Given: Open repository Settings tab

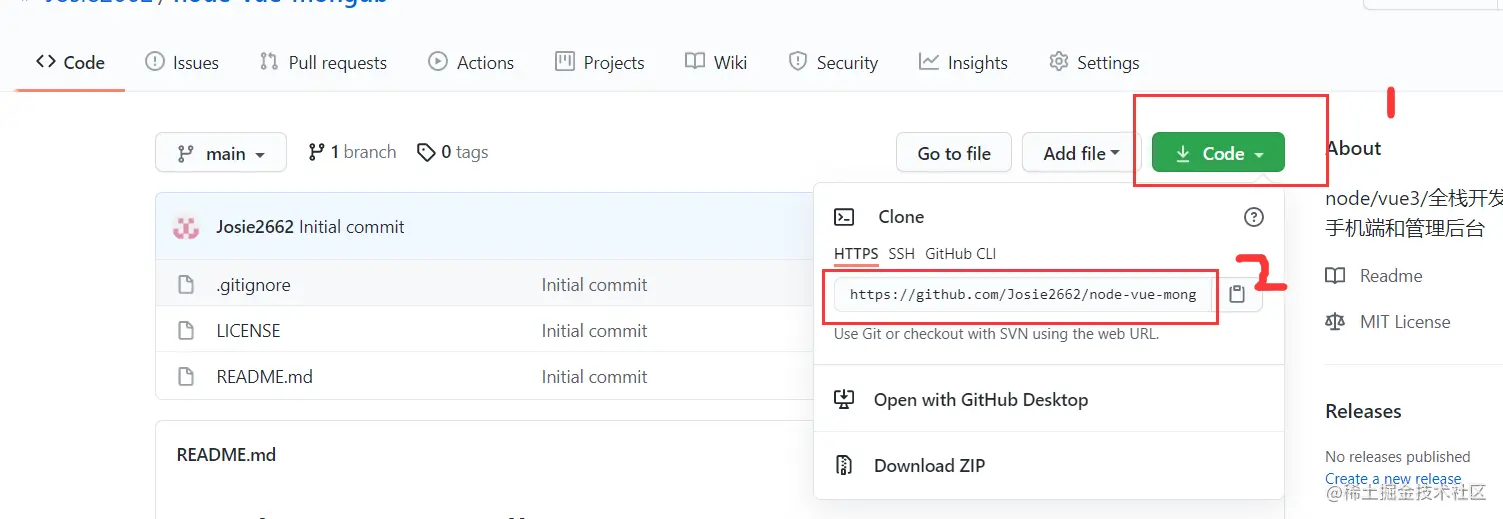Looking at the screenshot, I should [x=1094, y=62].
